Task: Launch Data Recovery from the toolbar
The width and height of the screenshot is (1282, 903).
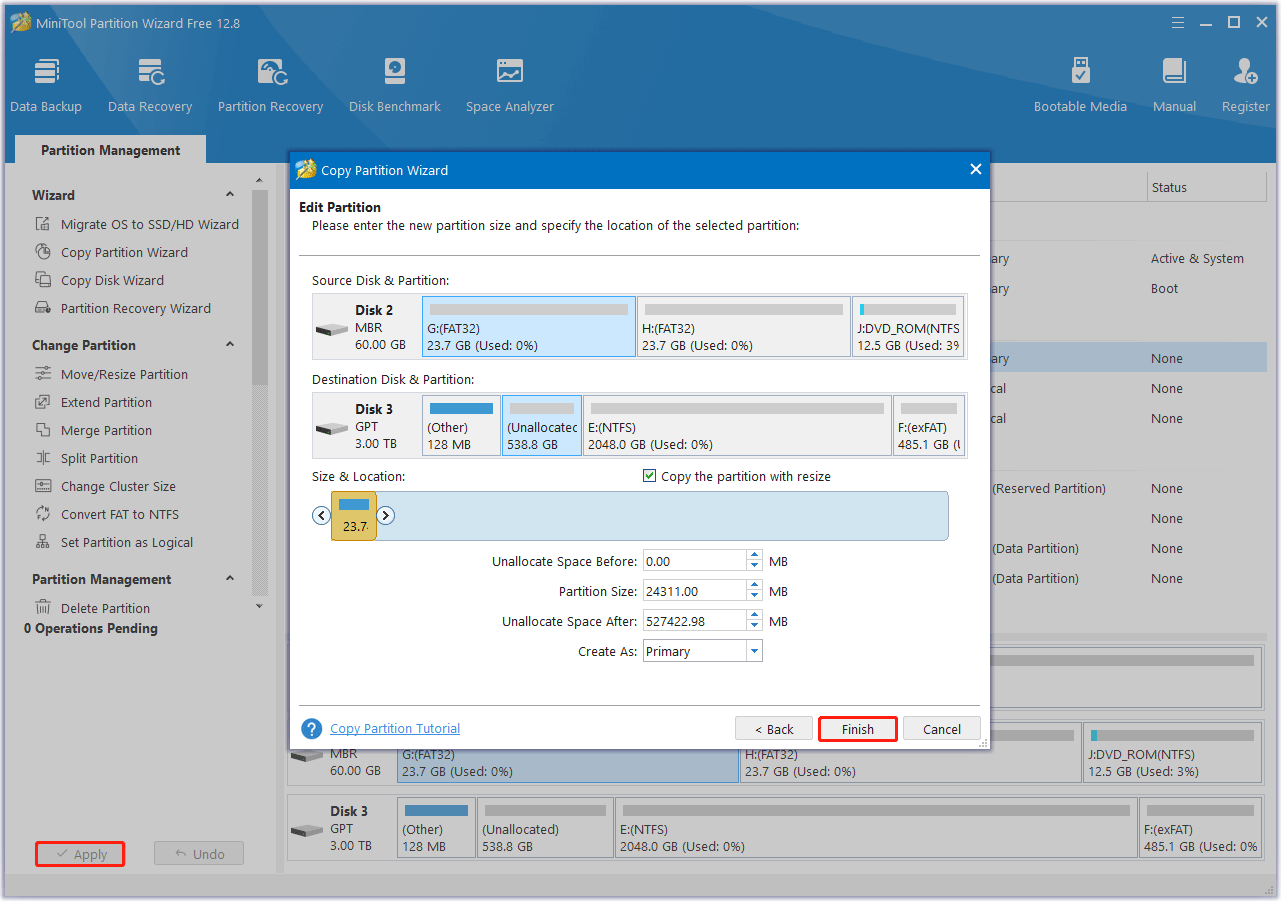Action: [150, 86]
